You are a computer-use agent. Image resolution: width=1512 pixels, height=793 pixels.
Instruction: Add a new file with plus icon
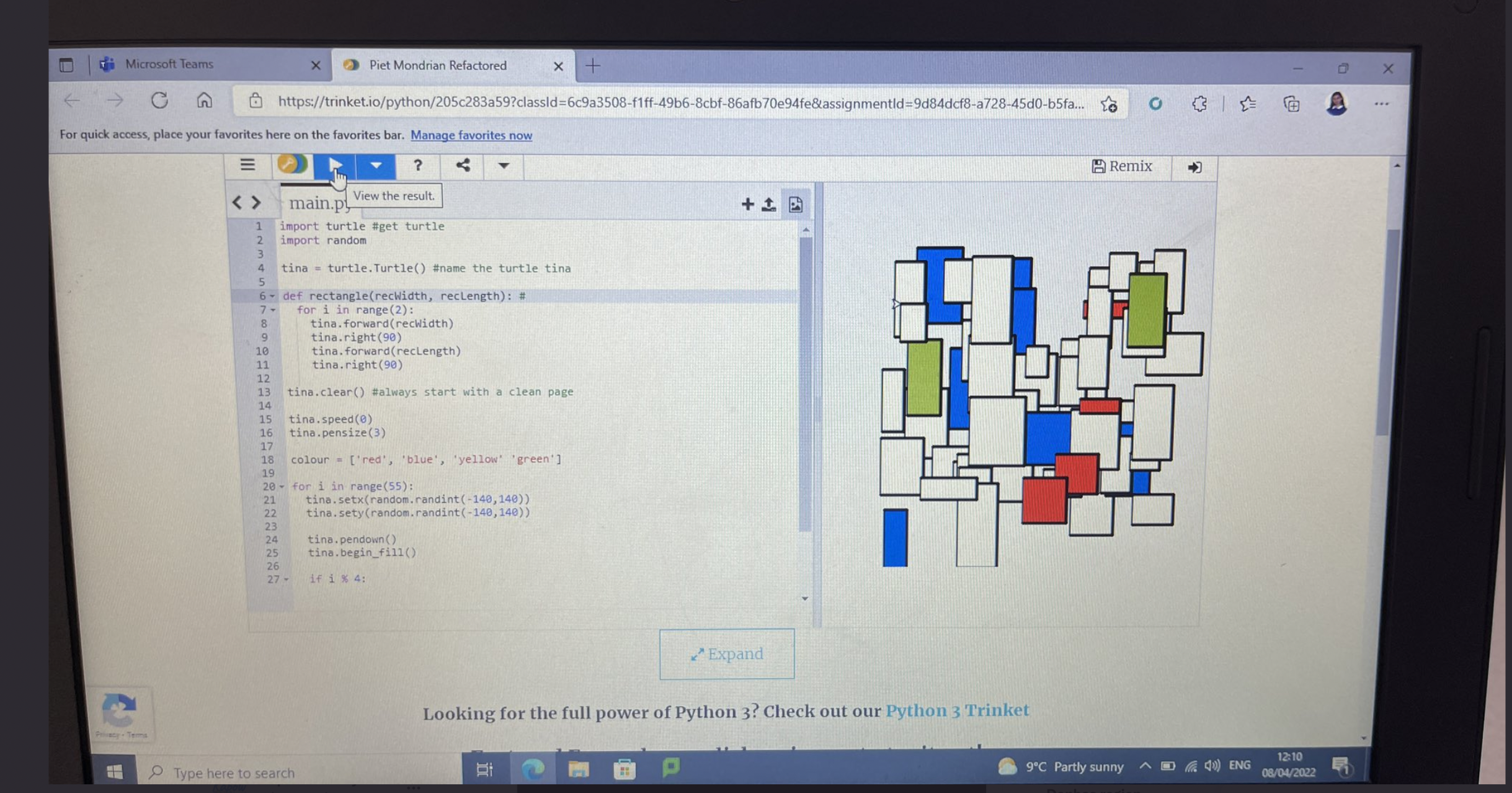747,204
